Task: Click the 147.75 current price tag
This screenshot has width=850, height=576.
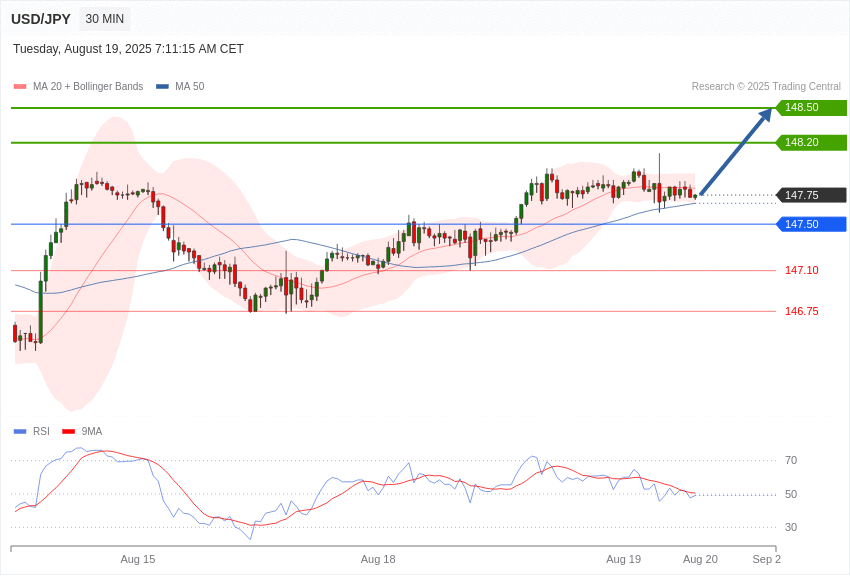Action: [x=812, y=195]
